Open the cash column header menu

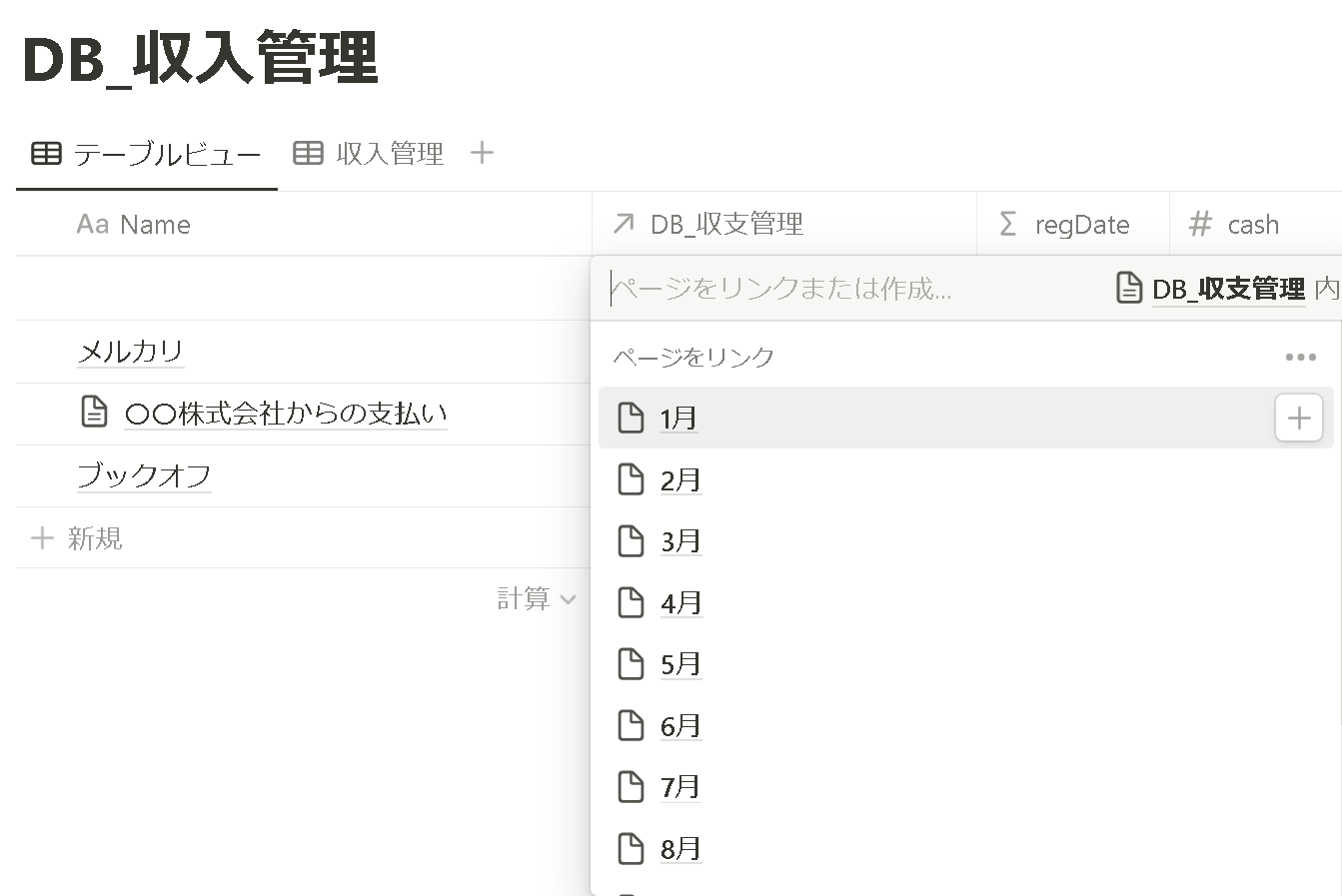pyautogui.click(x=1252, y=225)
